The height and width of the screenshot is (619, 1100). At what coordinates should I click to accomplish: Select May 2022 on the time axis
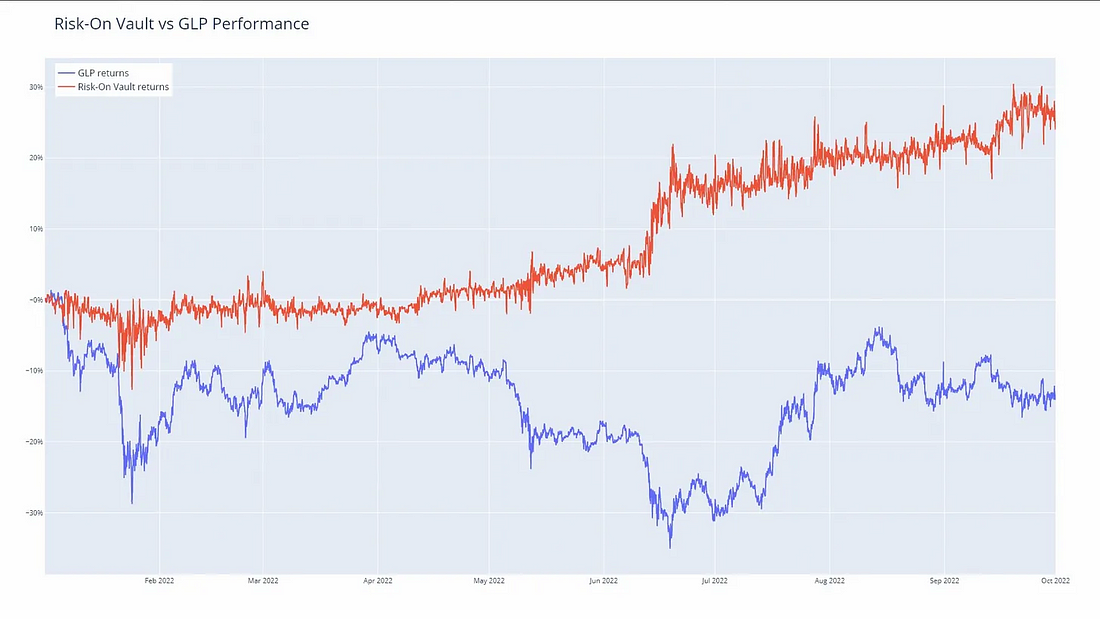click(488, 580)
